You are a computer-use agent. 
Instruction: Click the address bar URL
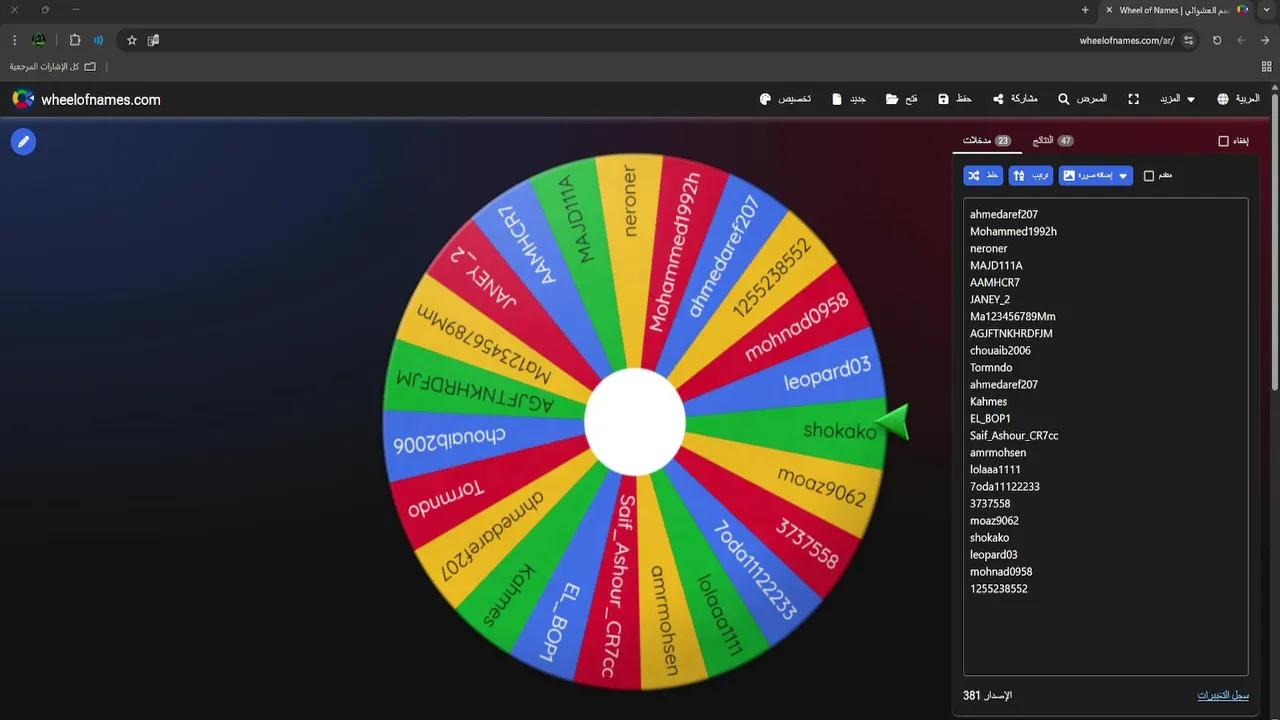(x=1126, y=40)
